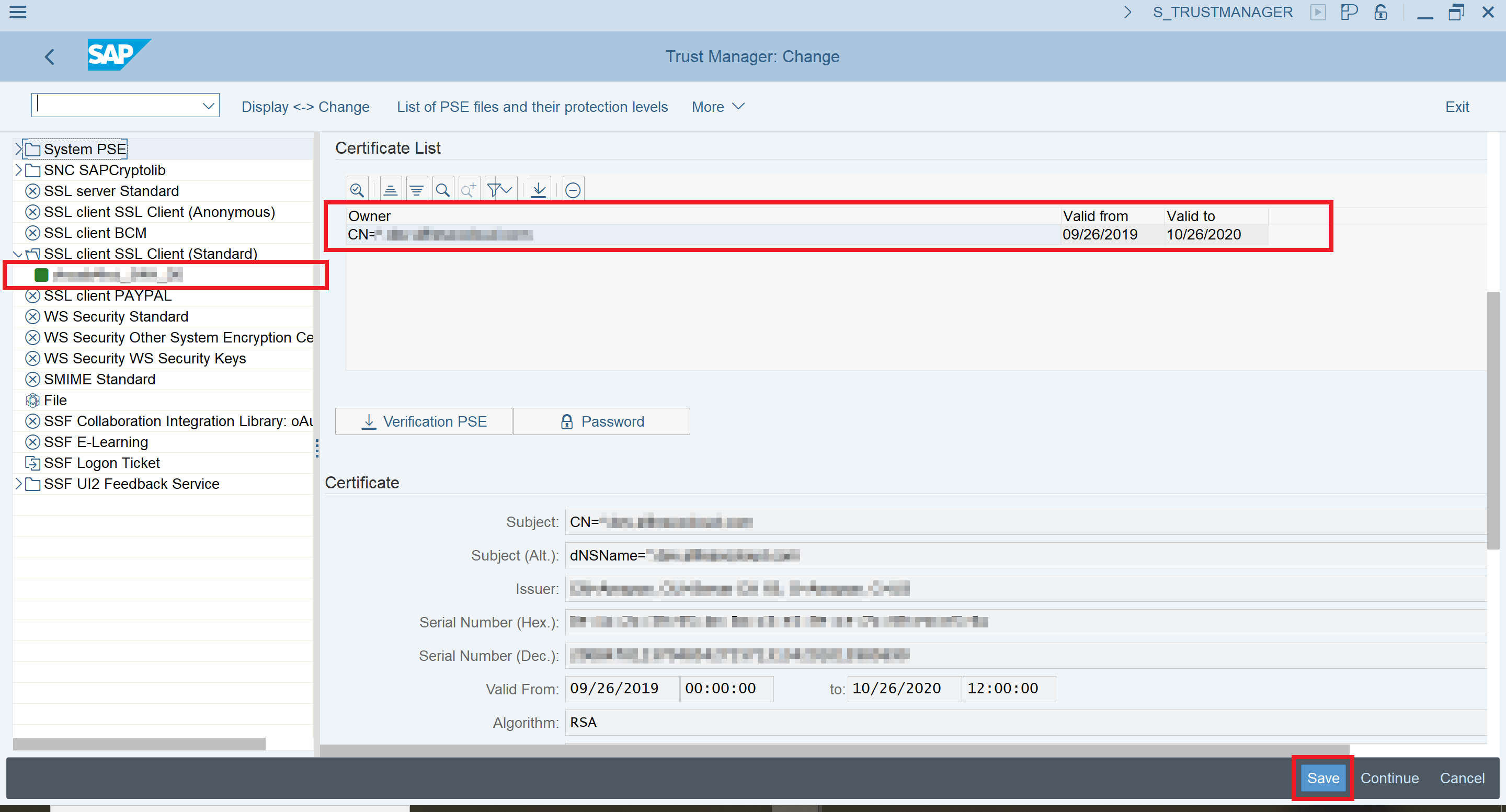Click the Verification PSE button
1506x812 pixels.
tap(423, 421)
